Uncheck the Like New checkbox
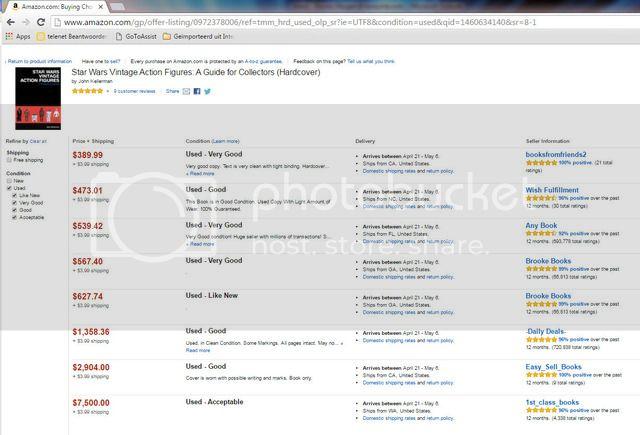 coord(14,195)
